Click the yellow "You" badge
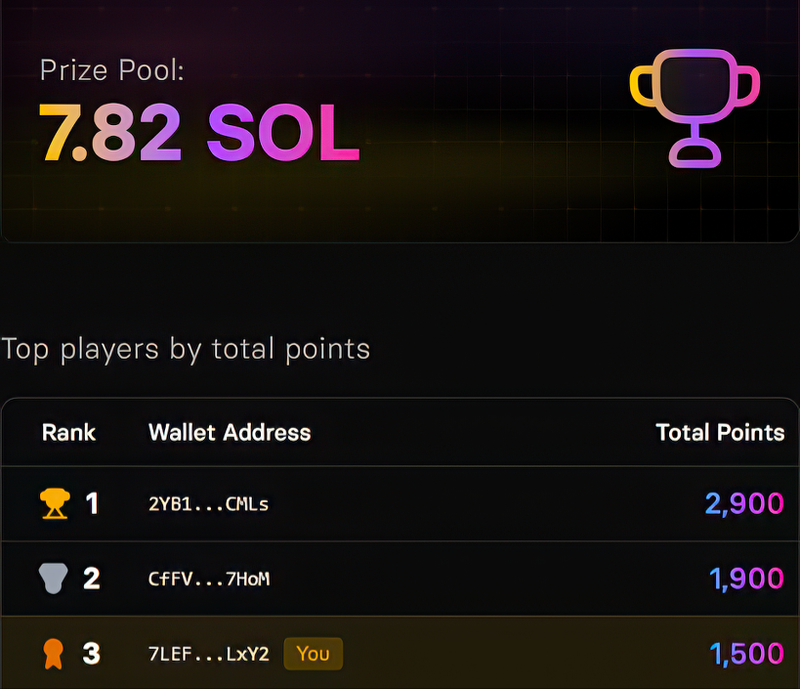800x689 pixels. click(x=313, y=654)
